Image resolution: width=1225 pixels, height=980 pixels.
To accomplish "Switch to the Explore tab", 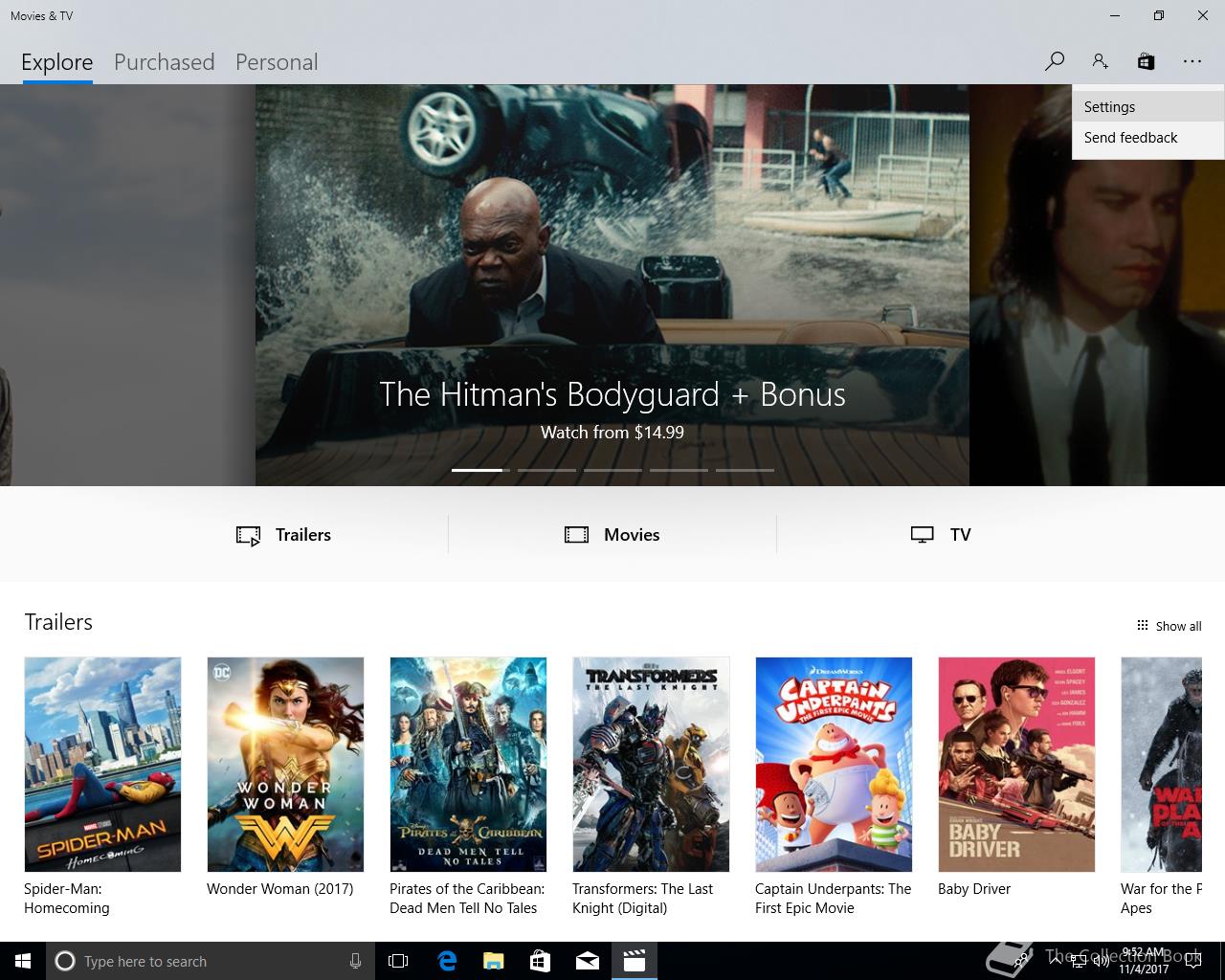I will click(57, 62).
